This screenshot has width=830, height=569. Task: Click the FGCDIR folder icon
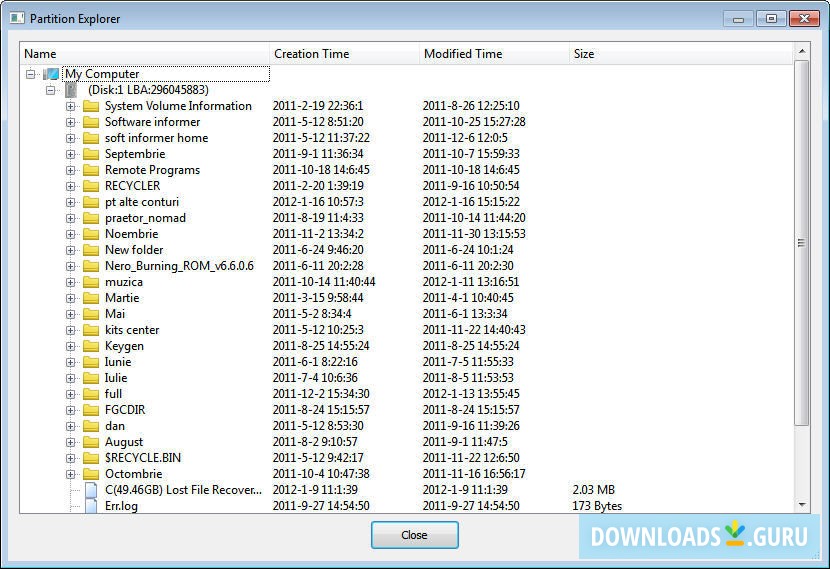click(x=91, y=410)
